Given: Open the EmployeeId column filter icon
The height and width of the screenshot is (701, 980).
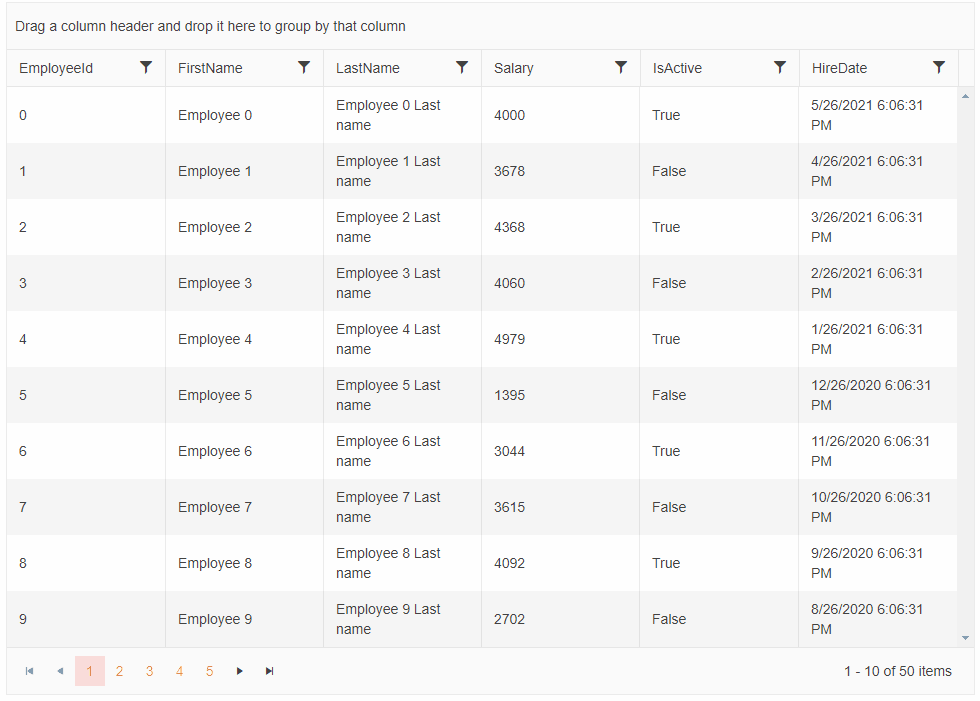Looking at the screenshot, I should [146, 67].
